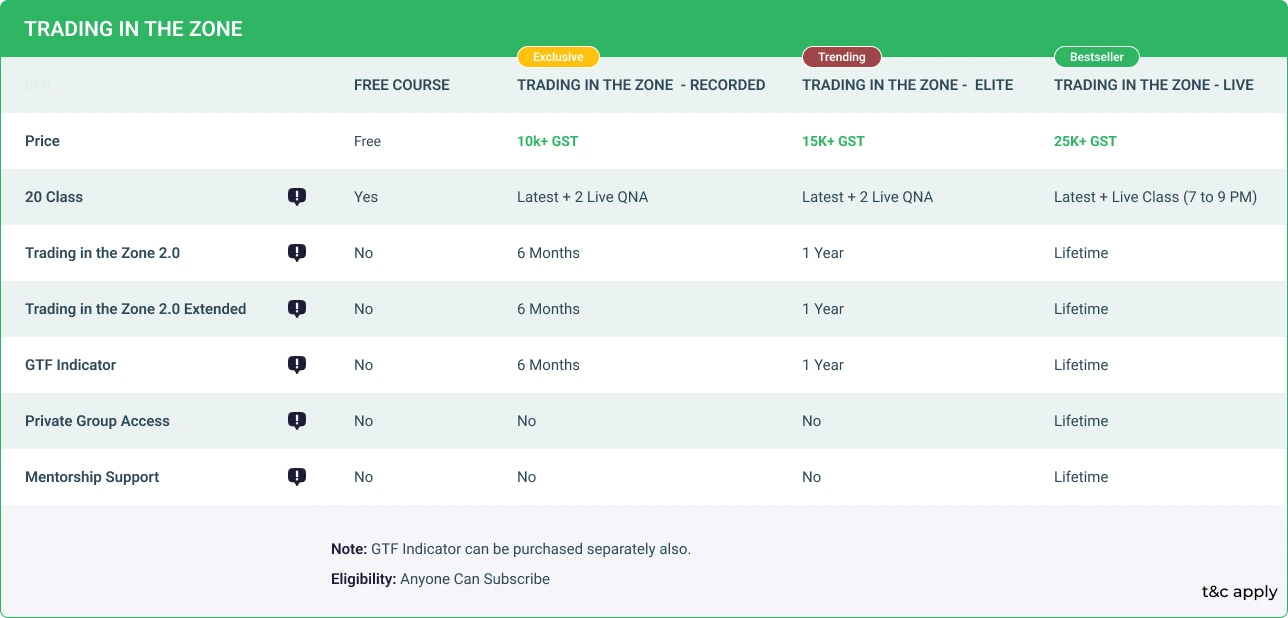1288x618 pixels.
Task: Click the t&c apply text
Action: [x=1239, y=592]
